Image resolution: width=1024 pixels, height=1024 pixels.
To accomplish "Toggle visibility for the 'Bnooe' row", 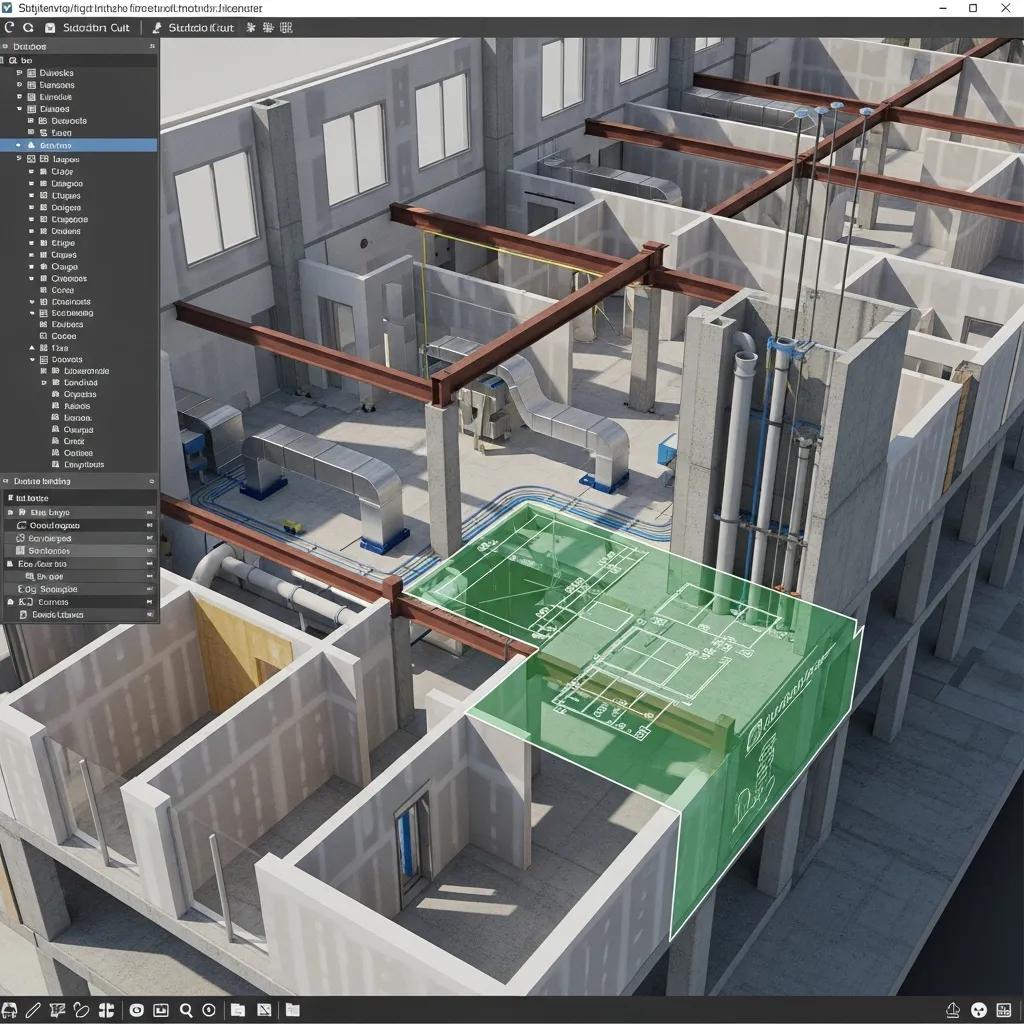I will (150, 576).
